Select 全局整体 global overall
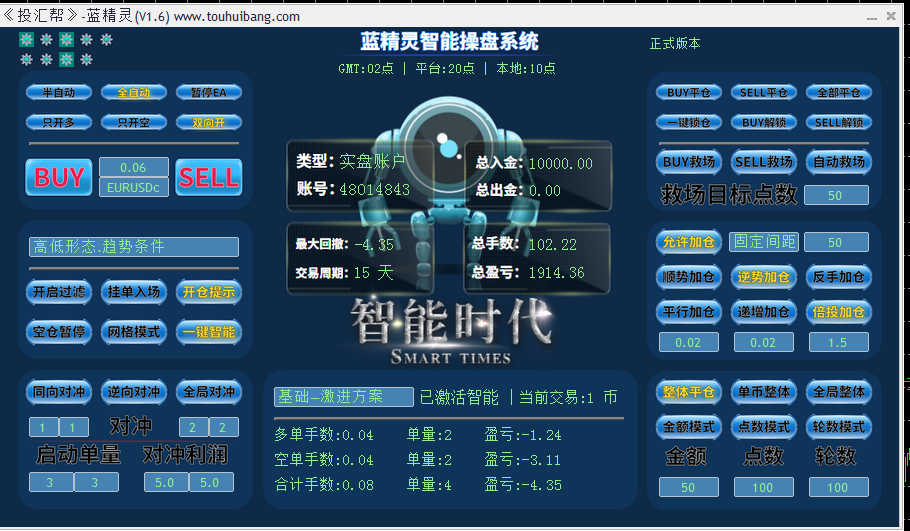 [x=839, y=392]
